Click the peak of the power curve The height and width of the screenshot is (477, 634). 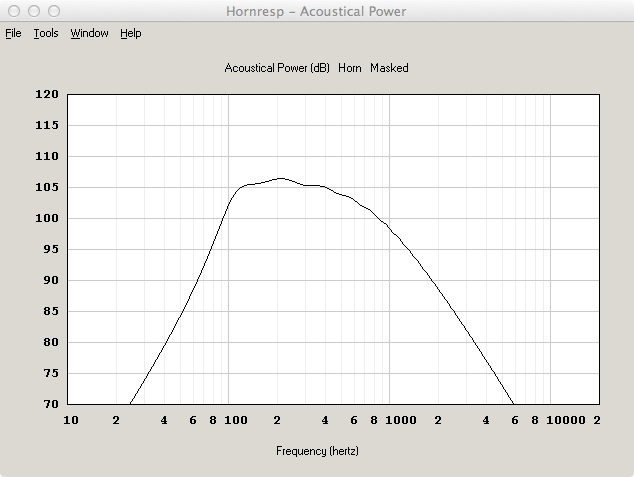[x=280, y=178]
